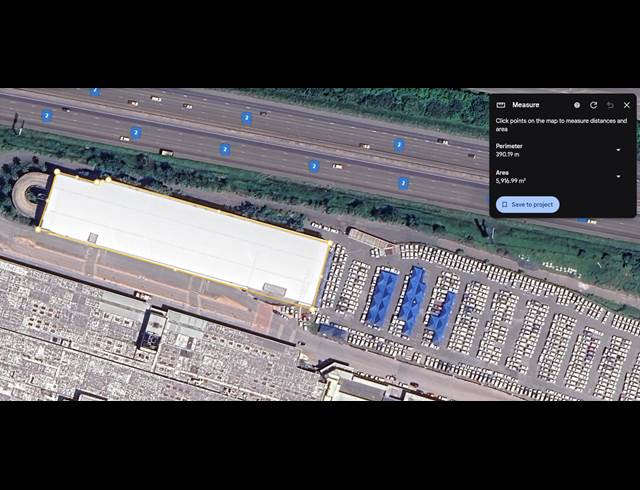Select the area value 5,916.99 m²
This screenshot has width=640, height=490.
[x=511, y=180]
